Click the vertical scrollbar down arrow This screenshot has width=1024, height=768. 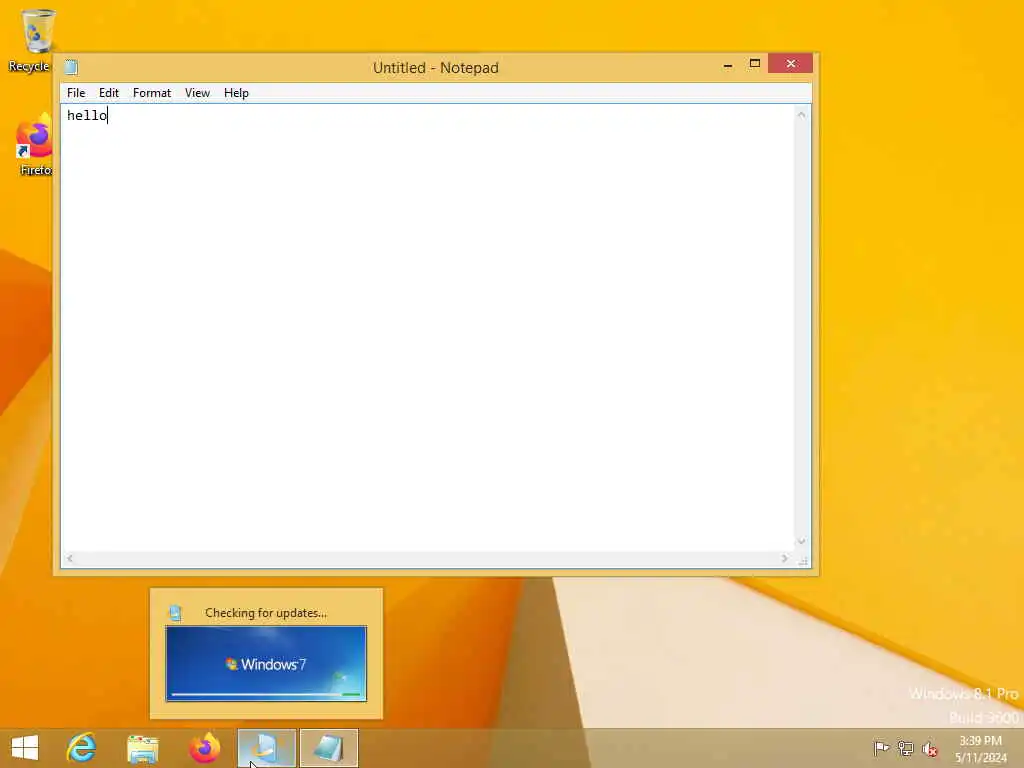tap(801, 541)
